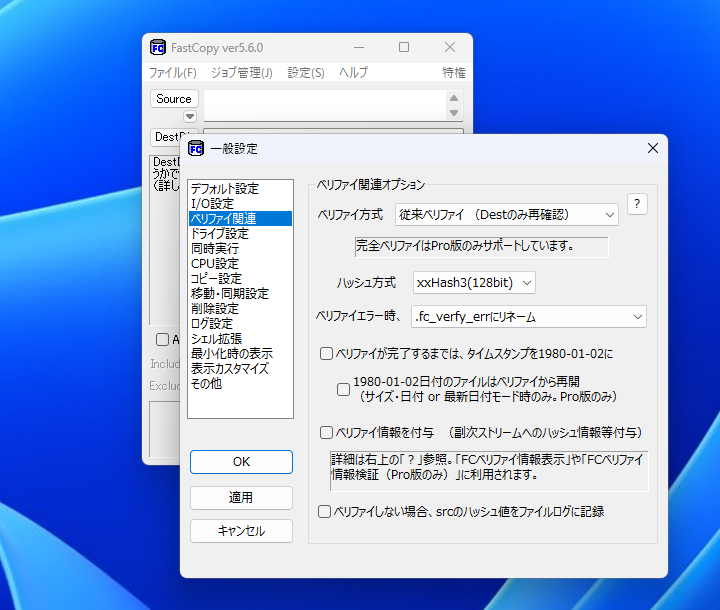Open the ベリファイエラー時 dropdown
Viewport: 720px width, 610px height.
click(x=529, y=316)
